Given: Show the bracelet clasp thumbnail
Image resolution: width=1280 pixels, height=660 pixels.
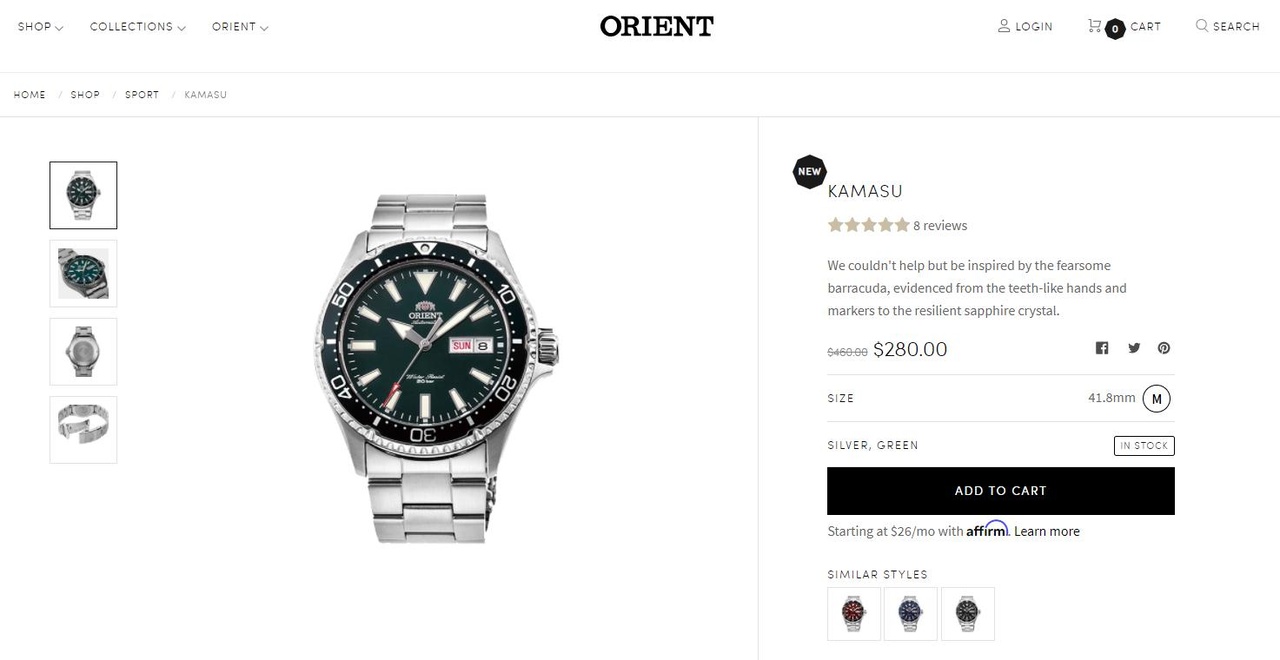Looking at the screenshot, I should pyautogui.click(x=83, y=430).
